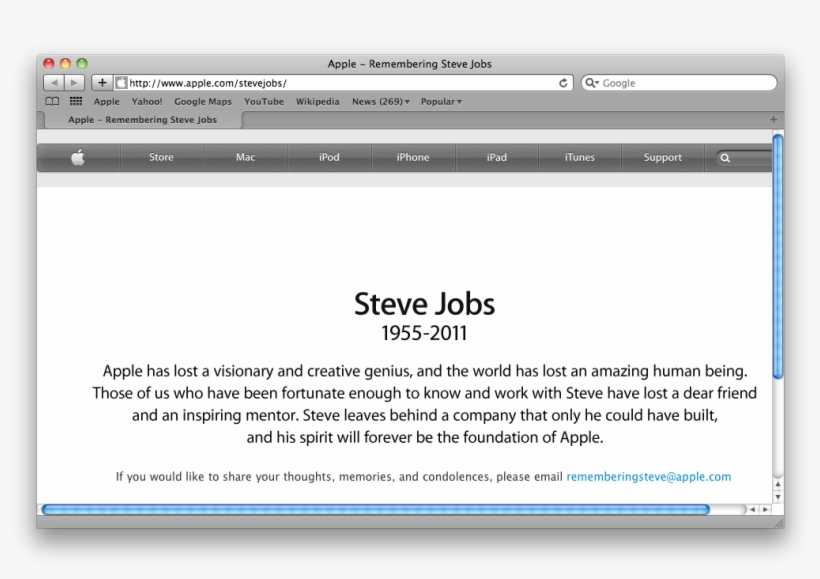The height and width of the screenshot is (579, 820).
Task: Click the horizontal scrollbar left arrow
Action: [x=753, y=509]
